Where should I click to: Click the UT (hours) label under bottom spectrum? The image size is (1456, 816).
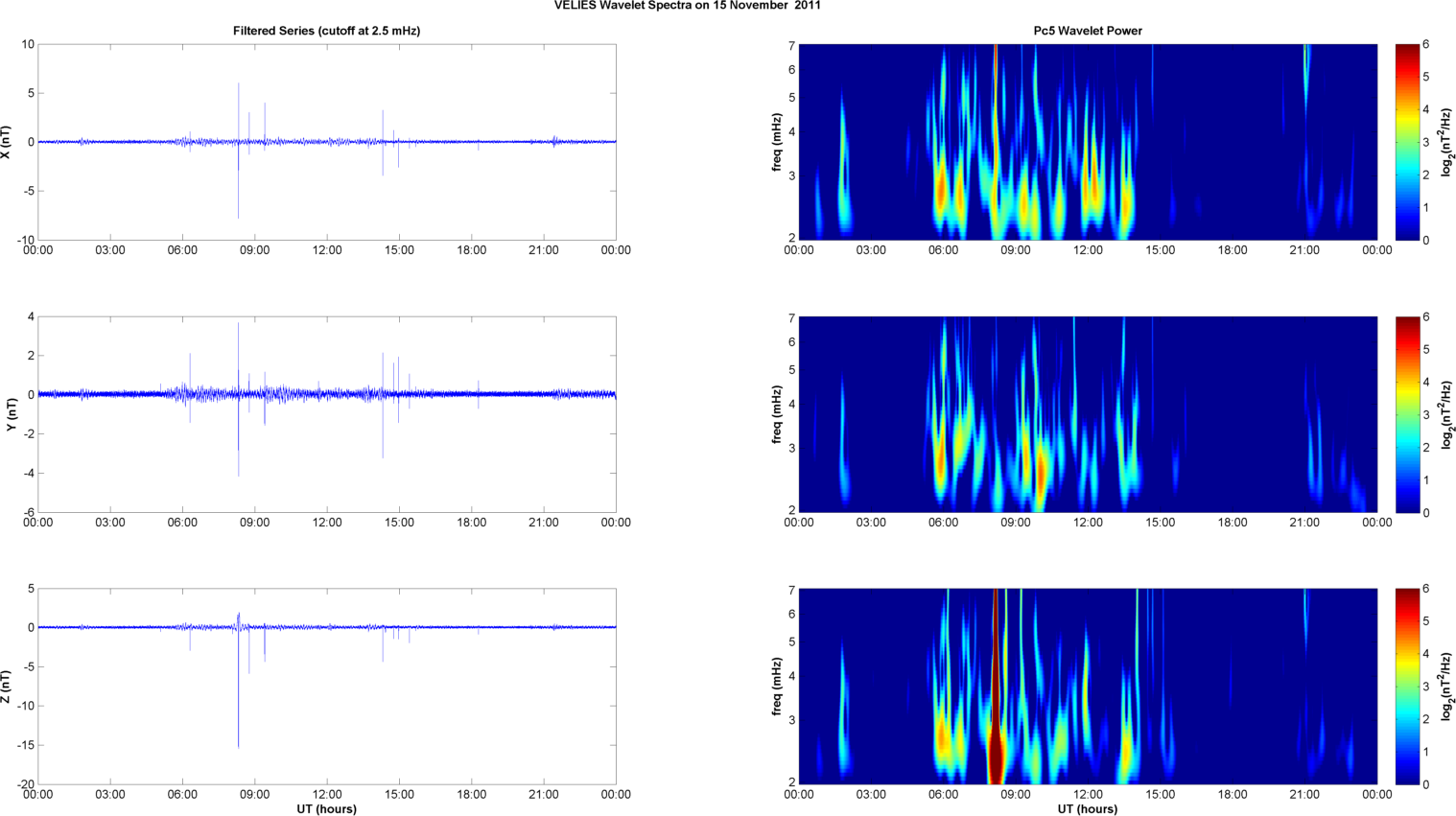pos(1088,809)
